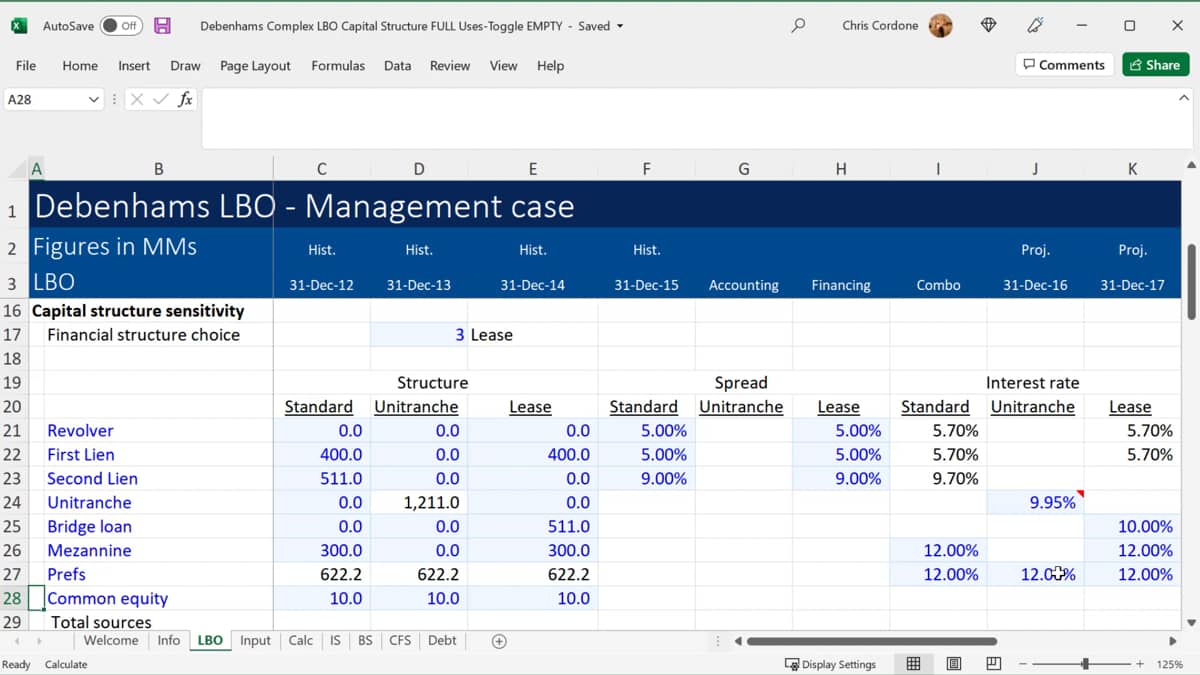This screenshot has width=1200, height=675.
Task: Select the Unitranche 1,211.0 cell
Action: [418, 503]
